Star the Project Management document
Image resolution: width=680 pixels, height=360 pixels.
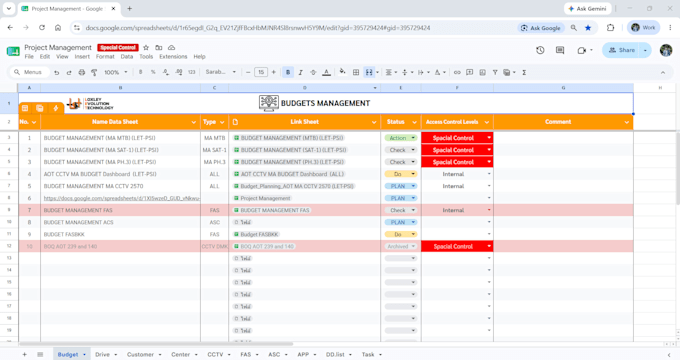pos(146,47)
